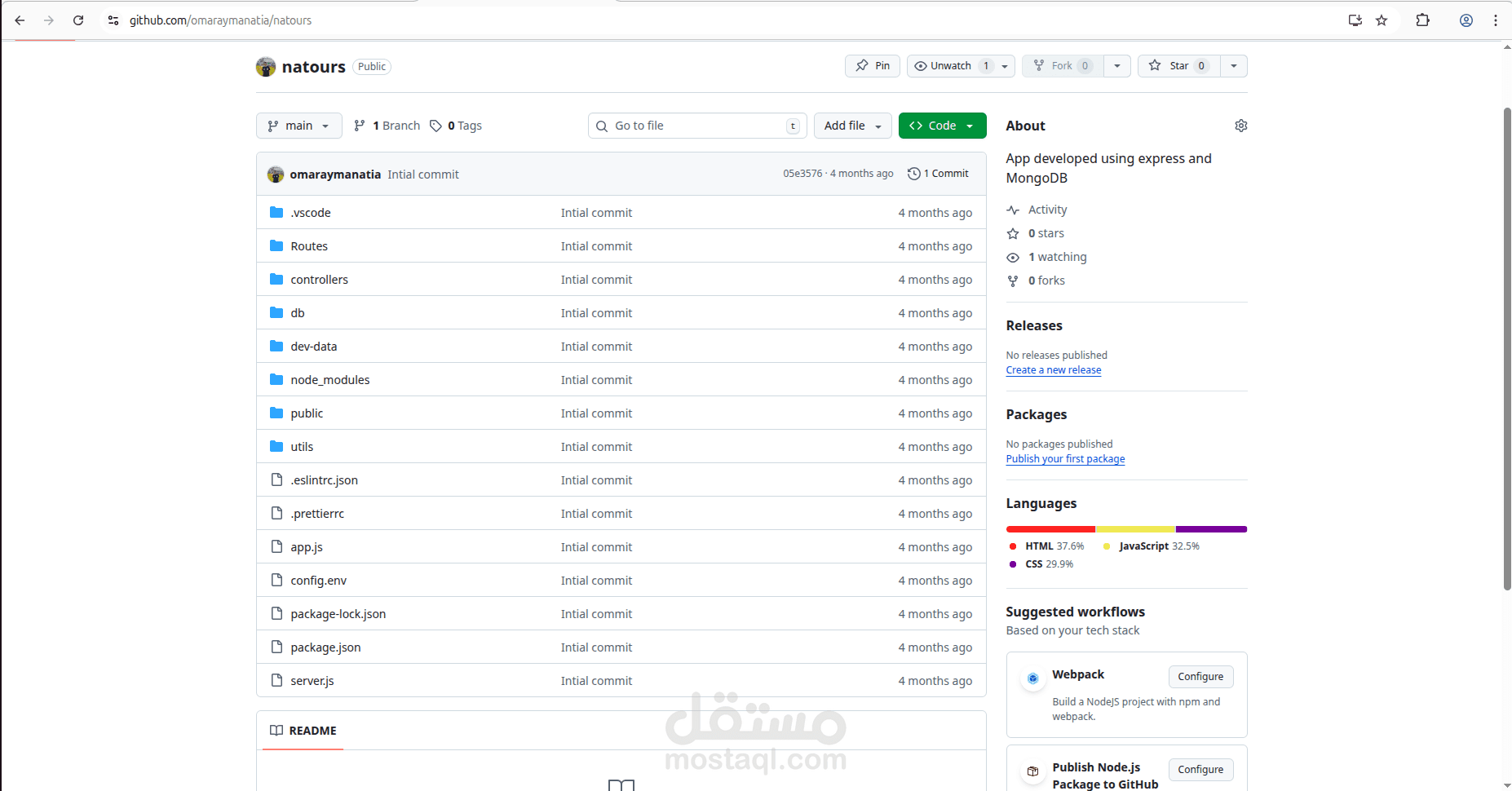Open the controllers folder
The height and width of the screenshot is (791, 1512).
(319, 280)
